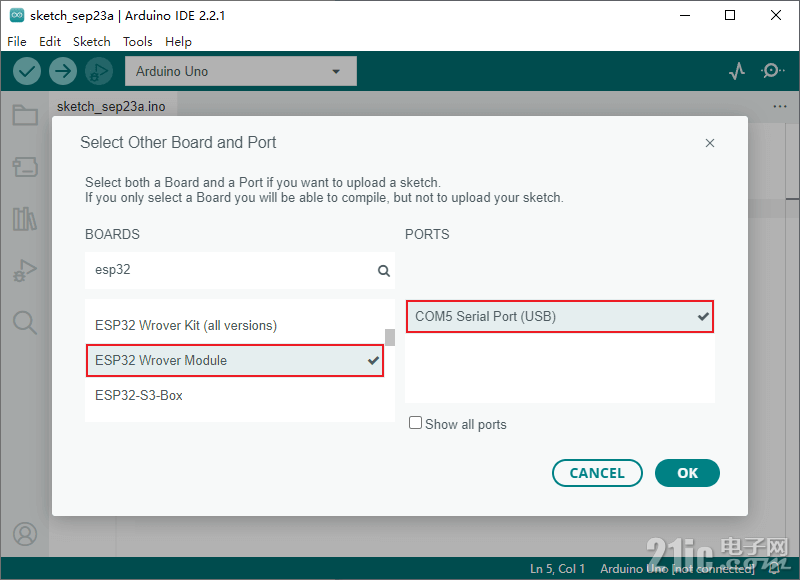Image resolution: width=800 pixels, height=580 pixels.
Task: Click the board search magnifier icon
Action: (384, 270)
